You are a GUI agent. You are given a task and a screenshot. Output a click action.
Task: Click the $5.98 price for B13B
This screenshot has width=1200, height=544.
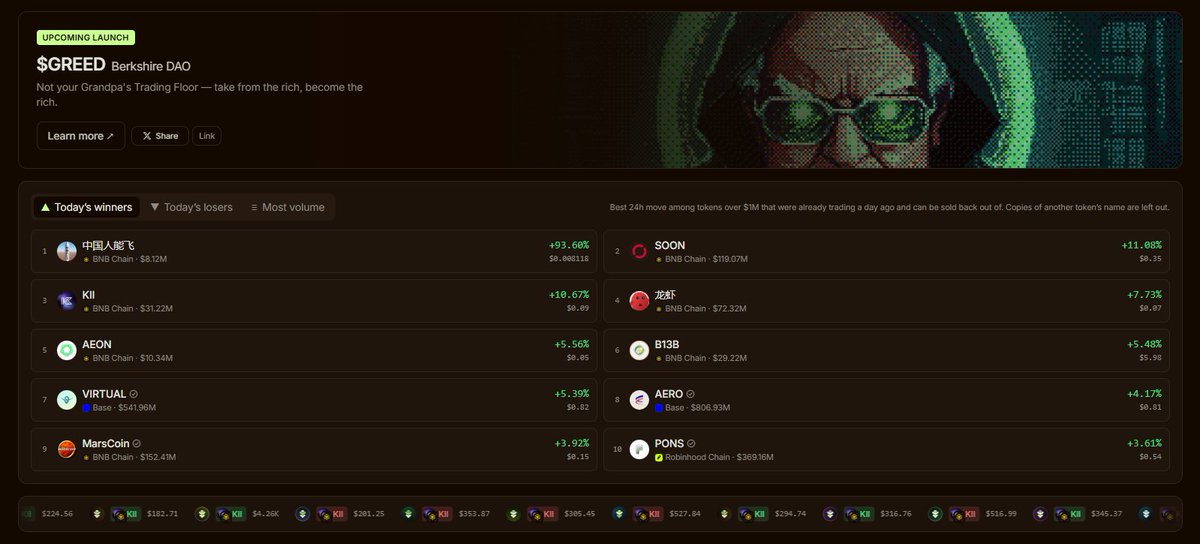click(x=1151, y=358)
